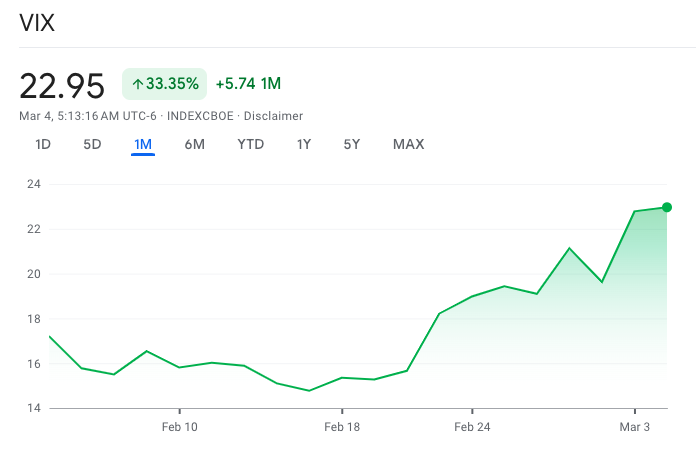696x449 pixels.
Task: Select the 5Y range tab
Action: [x=352, y=144]
